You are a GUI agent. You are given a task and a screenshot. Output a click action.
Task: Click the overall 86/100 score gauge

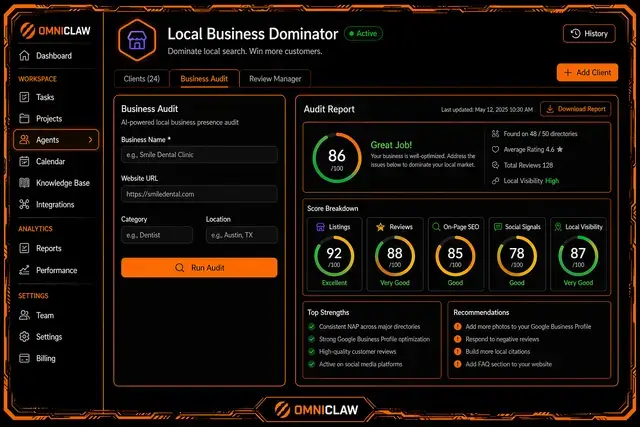click(x=337, y=158)
